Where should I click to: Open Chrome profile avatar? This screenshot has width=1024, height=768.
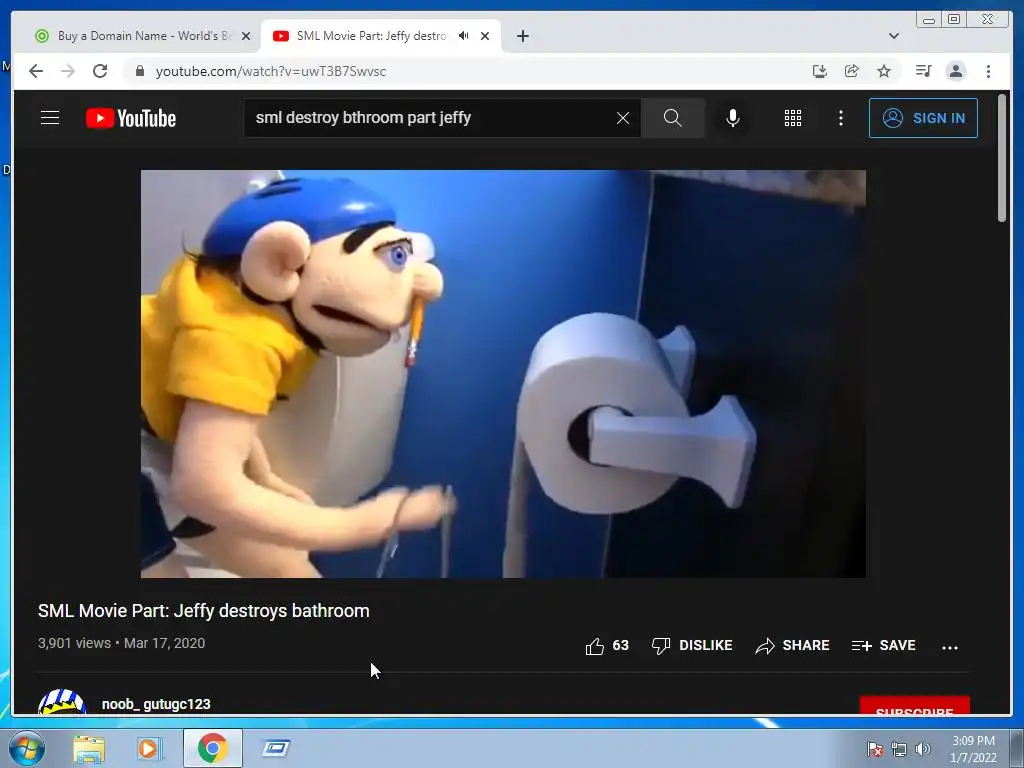[955, 71]
